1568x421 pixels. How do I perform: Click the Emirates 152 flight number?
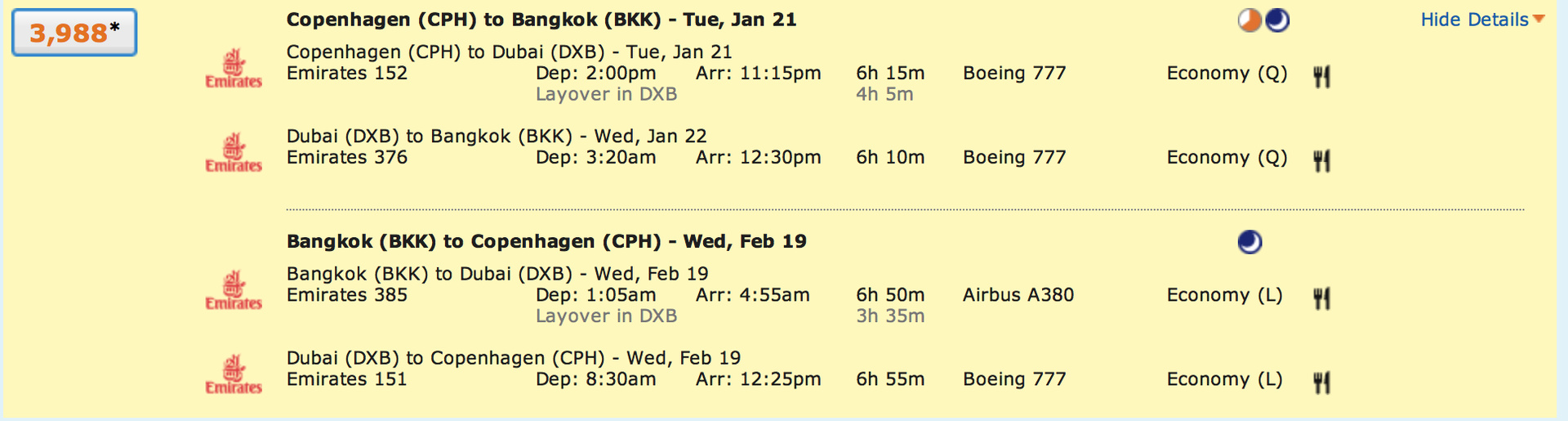tap(347, 74)
